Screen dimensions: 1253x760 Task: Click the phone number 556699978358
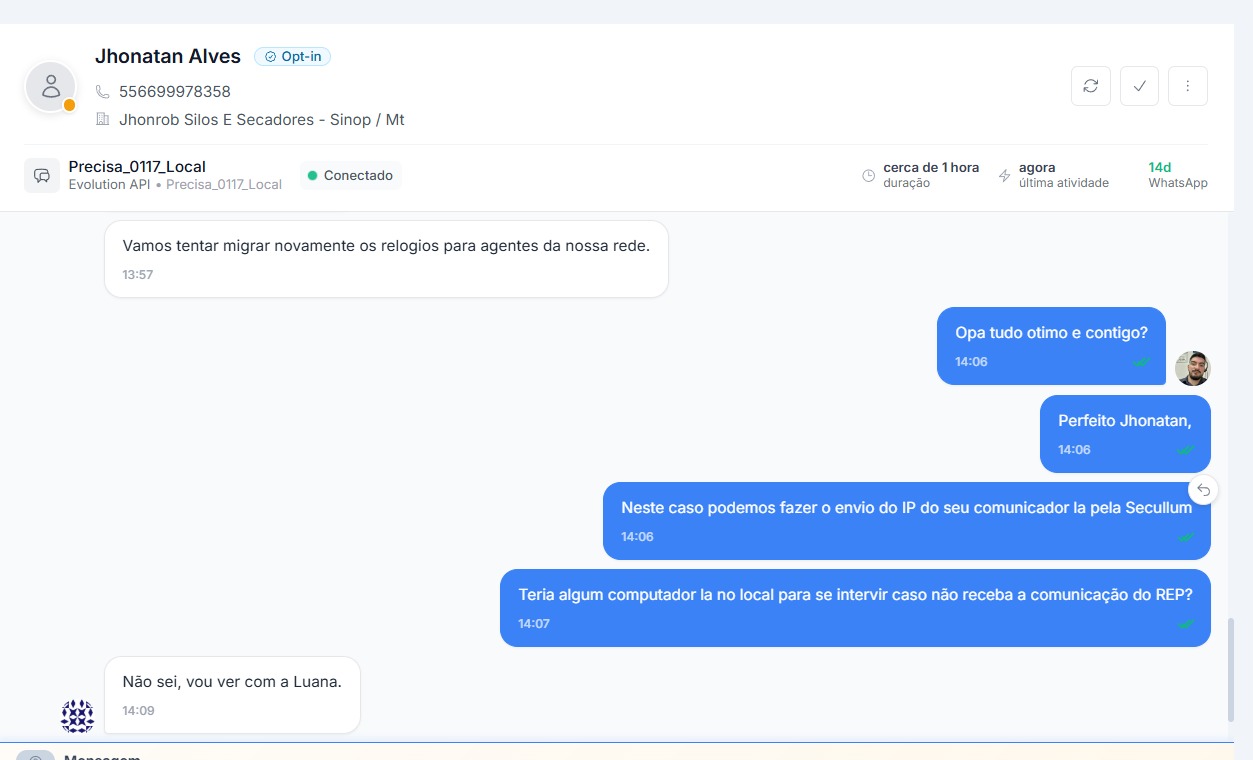point(175,92)
